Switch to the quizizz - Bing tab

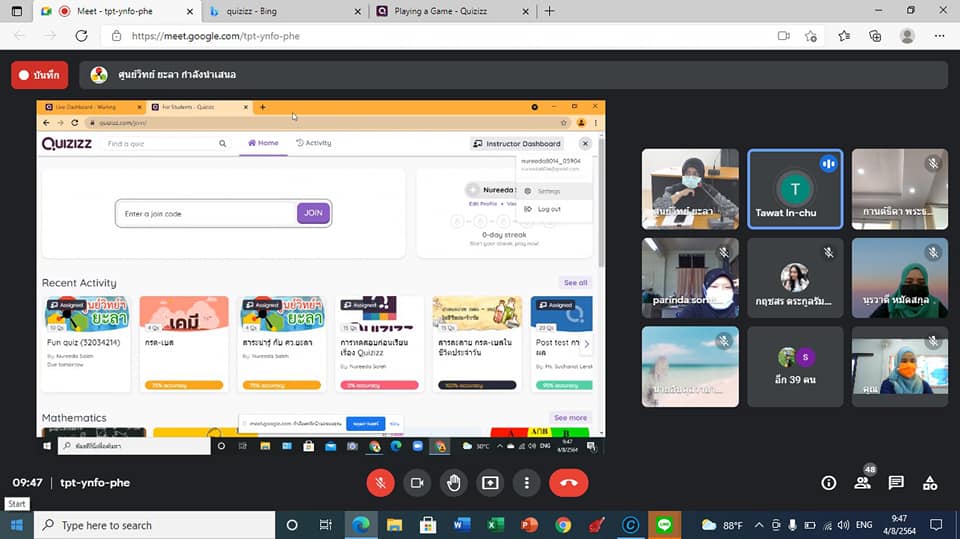coord(285,11)
